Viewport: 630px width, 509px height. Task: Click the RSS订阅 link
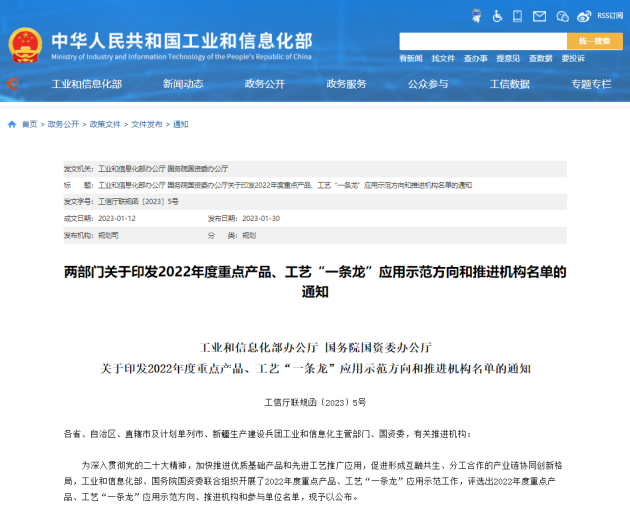pos(609,16)
